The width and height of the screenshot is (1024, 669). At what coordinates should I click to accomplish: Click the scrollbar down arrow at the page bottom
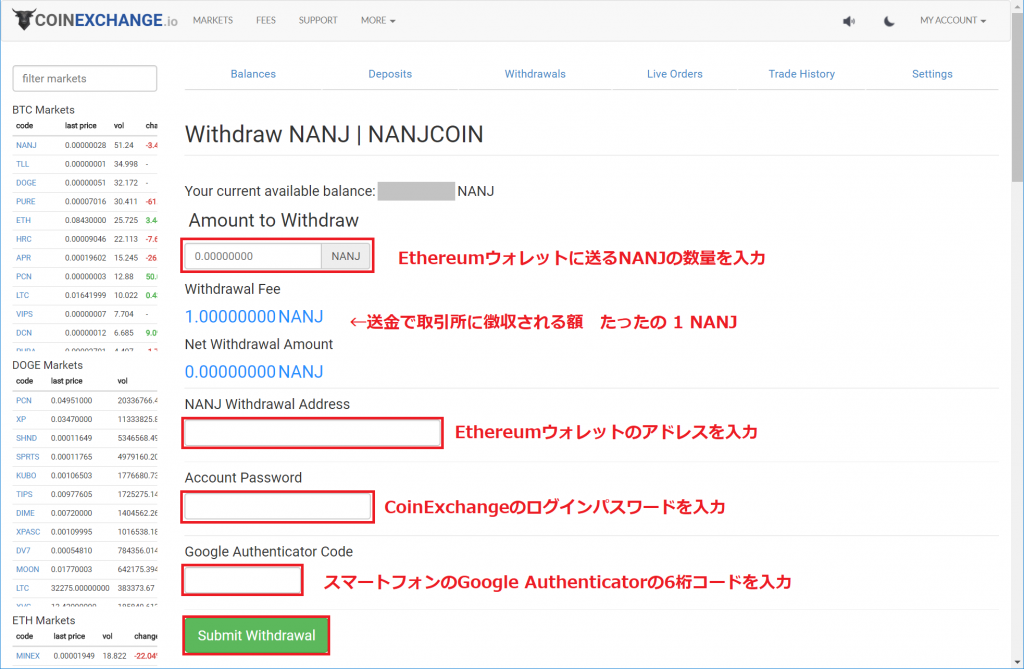pyautogui.click(x=1017, y=662)
